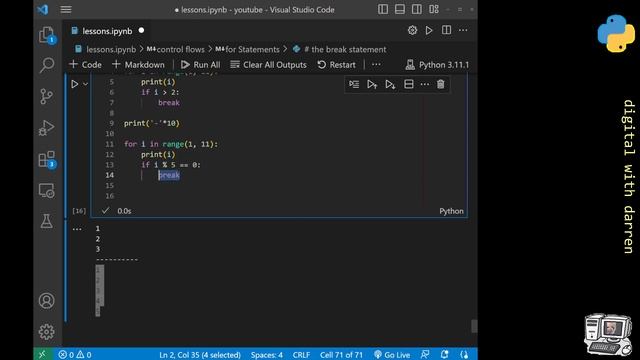Open the hamburger application menu
This screenshot has height=360, width=640.
(x=66, y=9)
